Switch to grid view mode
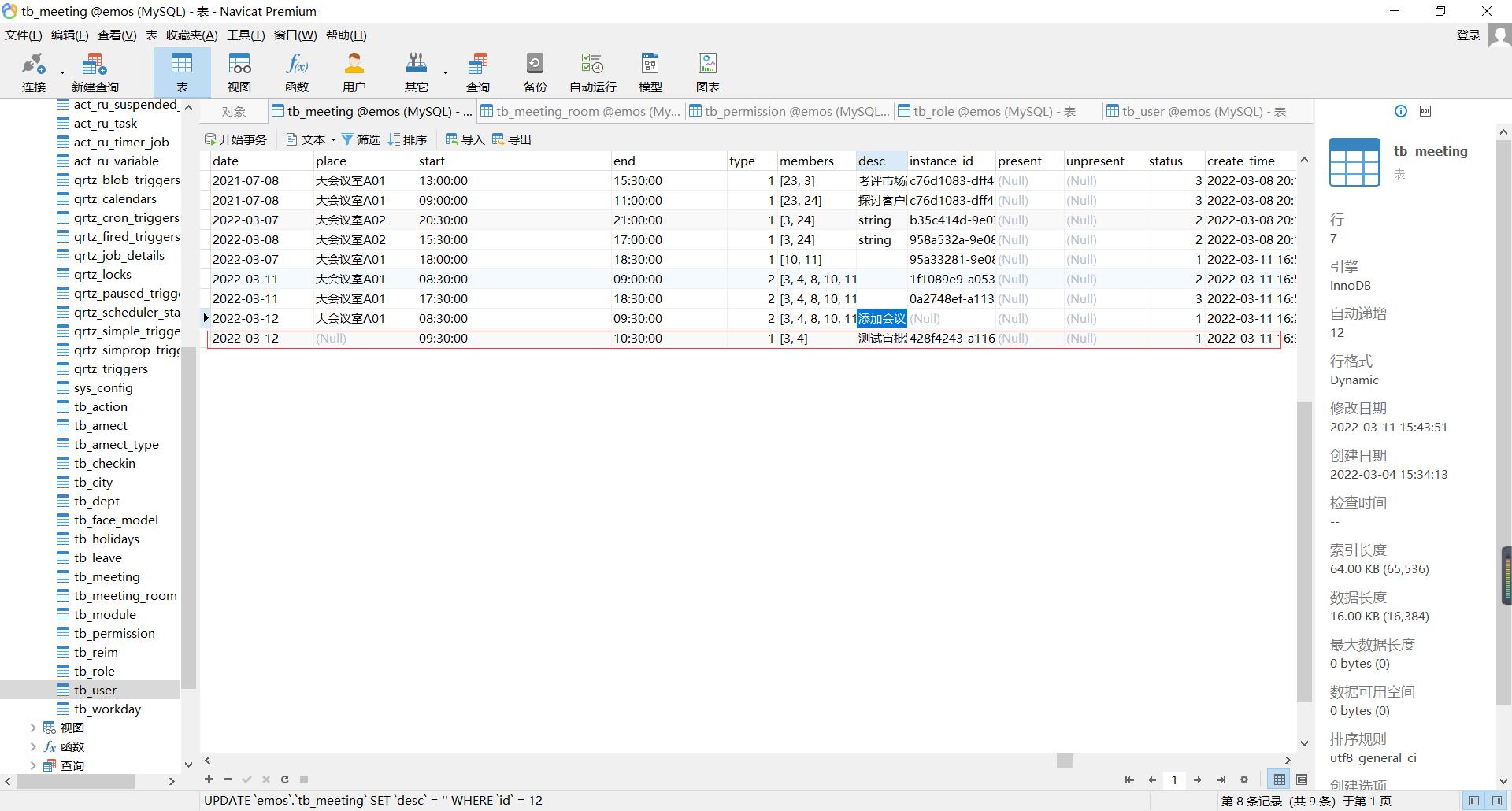 [x=1280, y=780]
